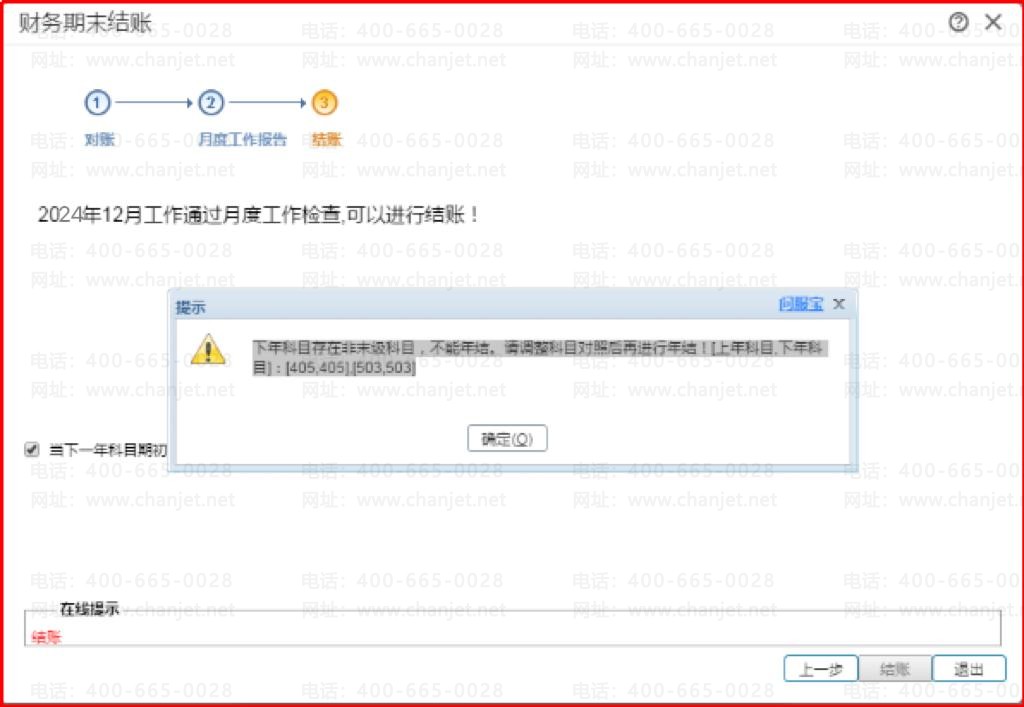Exit using the 退出 button
The image size is (1024, 707).
tap(969, 669)
